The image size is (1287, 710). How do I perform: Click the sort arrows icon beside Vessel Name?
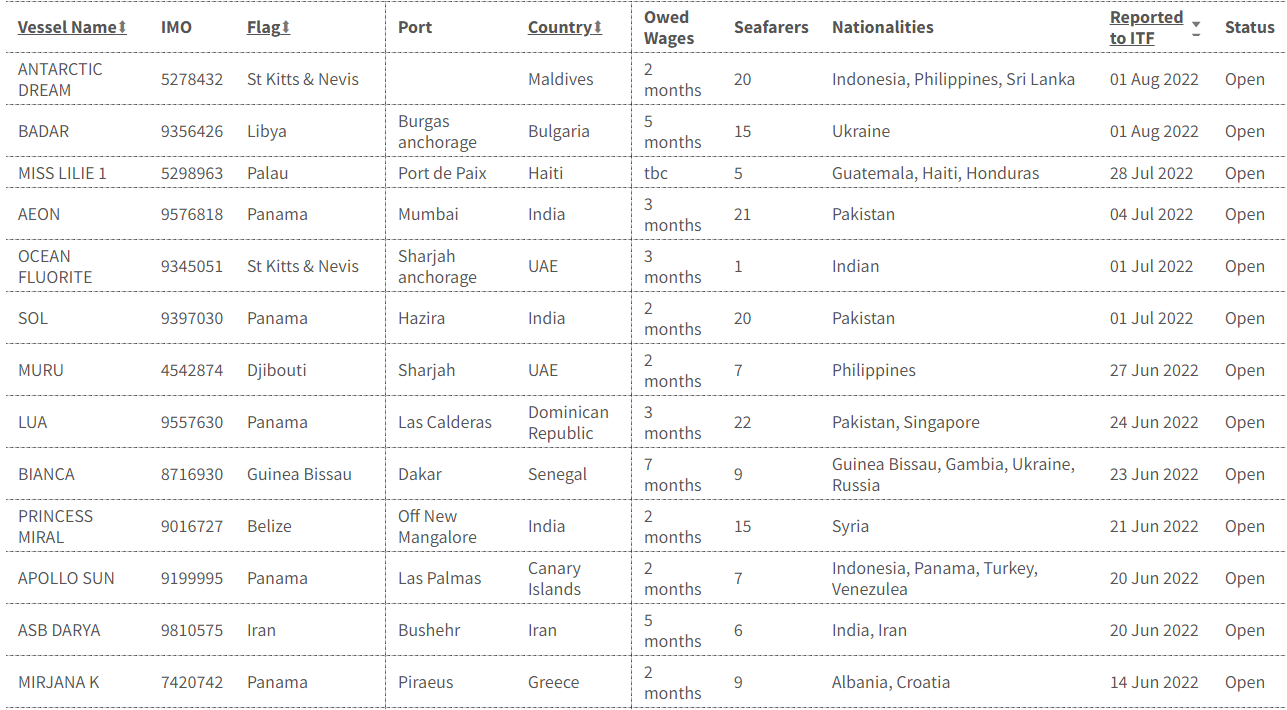pos(122,28)
